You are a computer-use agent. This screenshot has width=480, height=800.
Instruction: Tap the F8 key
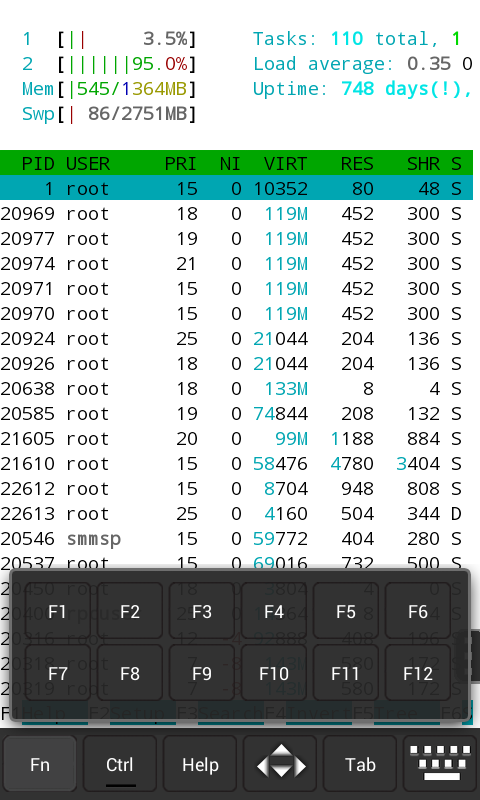click(x=130, y=673)
